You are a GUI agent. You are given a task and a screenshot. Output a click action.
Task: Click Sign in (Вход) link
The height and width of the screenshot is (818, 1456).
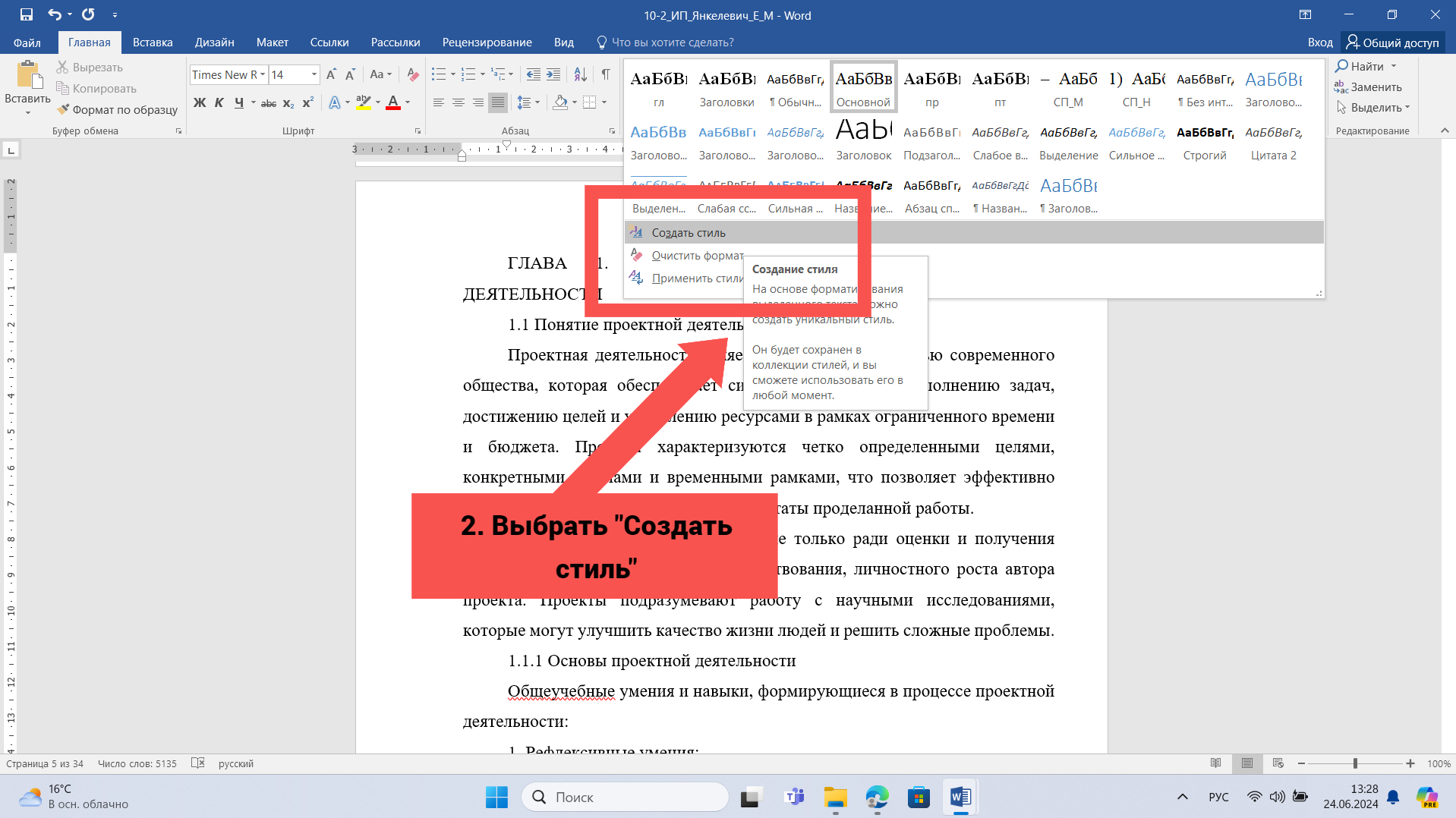click(1320, 42)
